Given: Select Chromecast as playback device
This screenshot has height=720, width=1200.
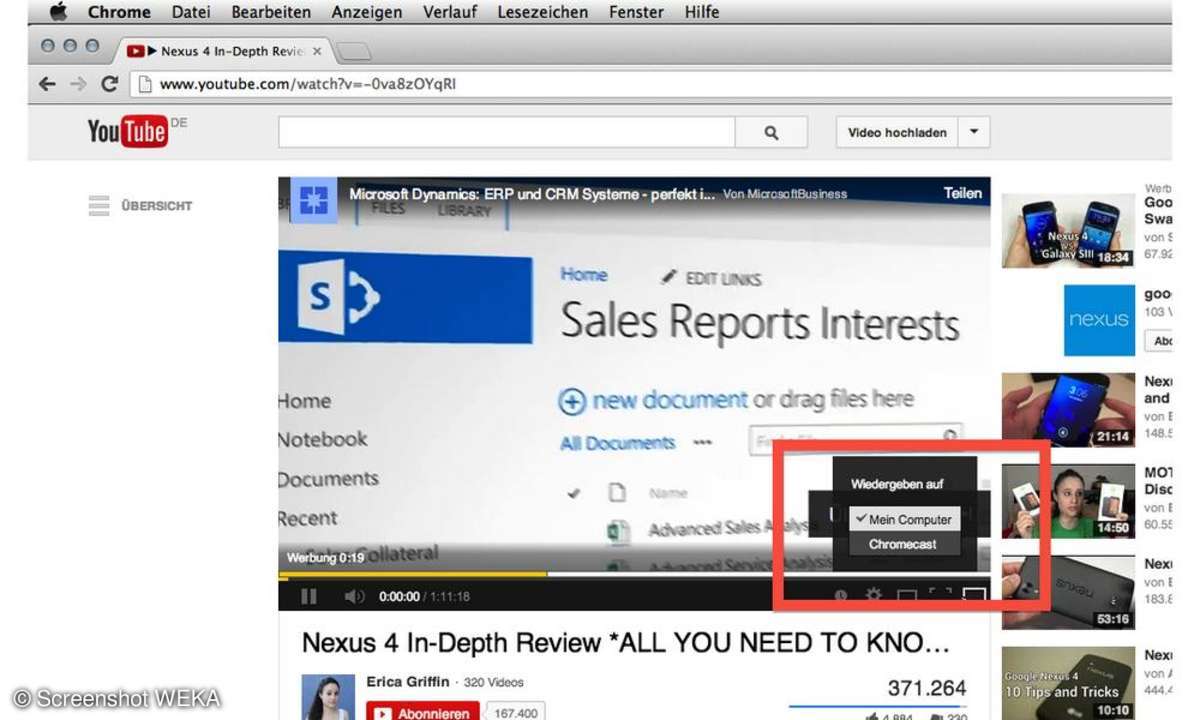Looking at the screenshot, I should (904, 545).
